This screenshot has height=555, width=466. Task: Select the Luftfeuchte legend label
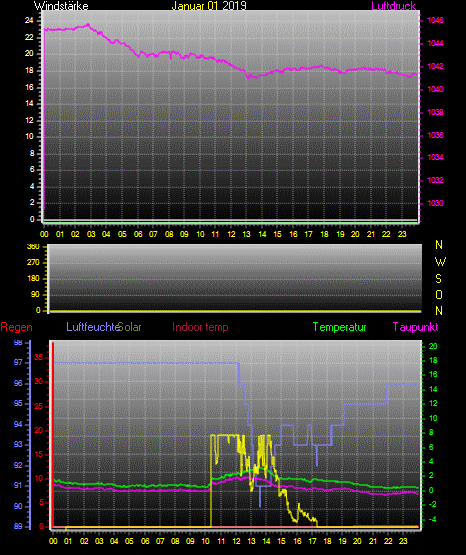point(93,327)
